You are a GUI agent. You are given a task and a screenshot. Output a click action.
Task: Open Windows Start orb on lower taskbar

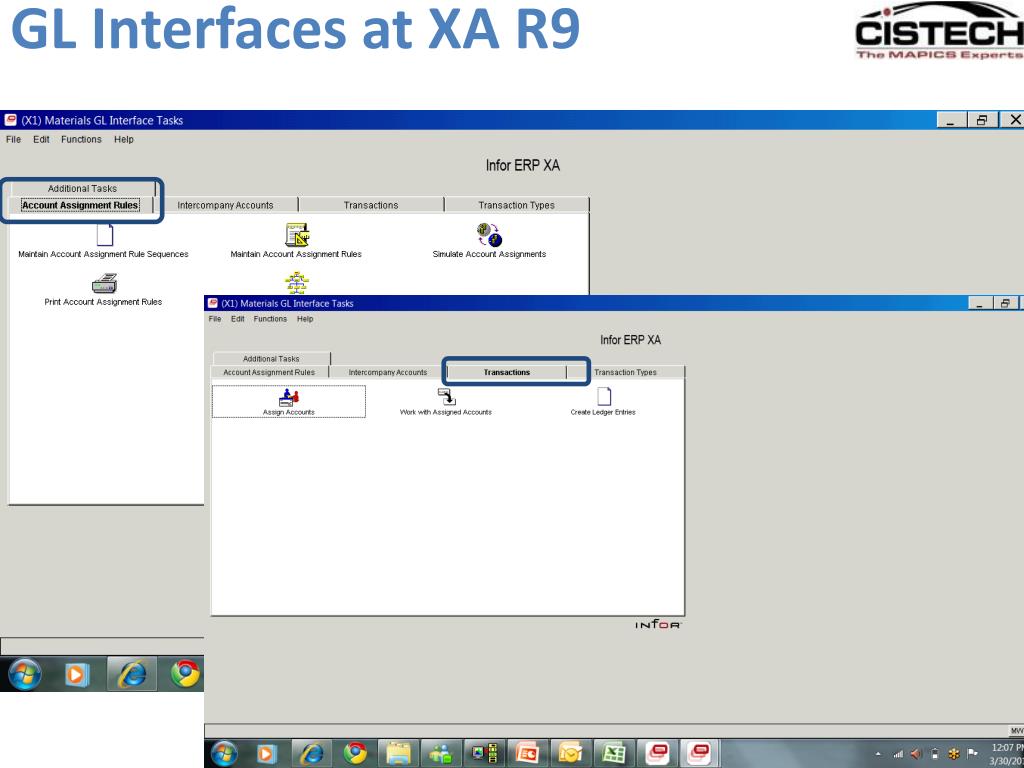coord(224,754)
